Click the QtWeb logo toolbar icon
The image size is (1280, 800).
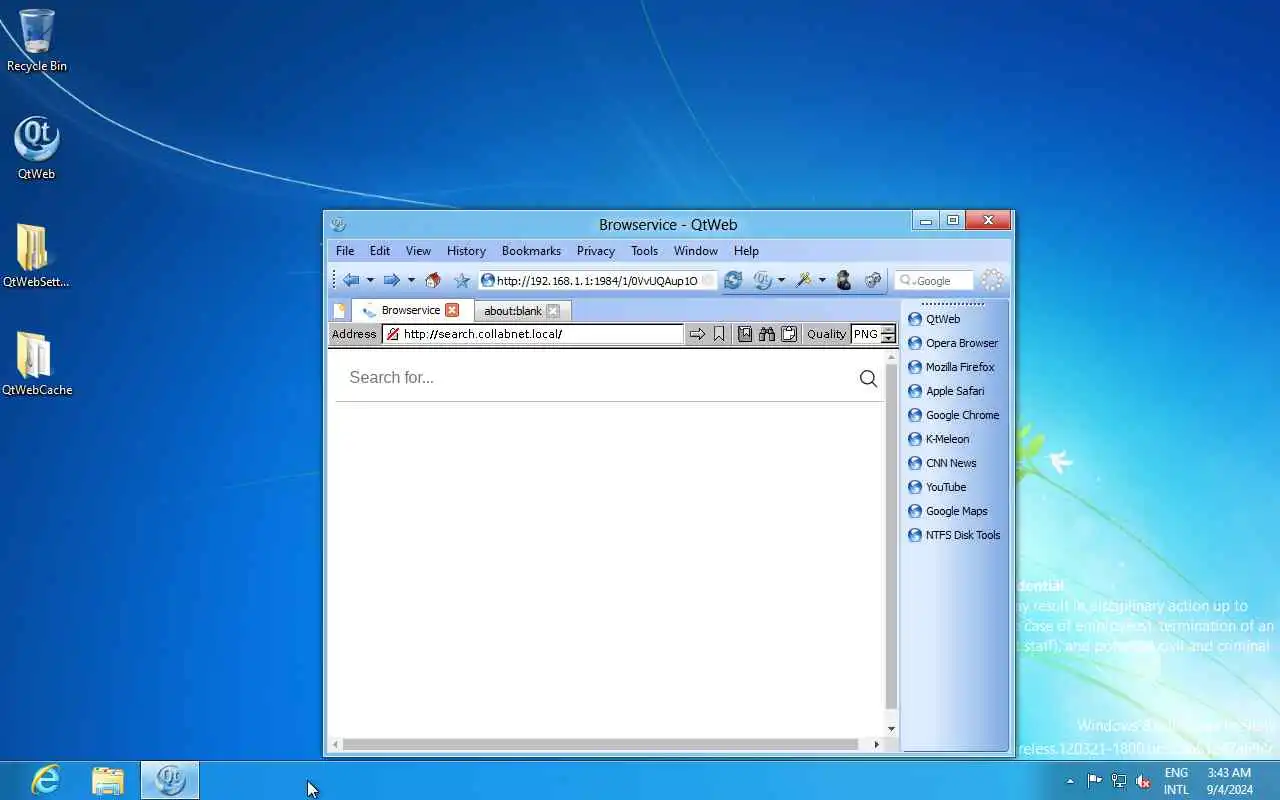point(763,281)
